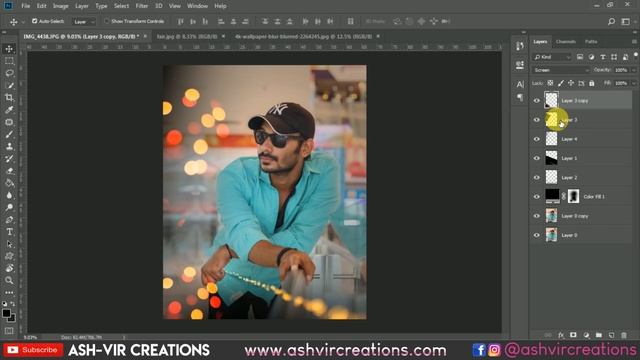Hide Layer 4 visibility eye

(x=537, y=139)
